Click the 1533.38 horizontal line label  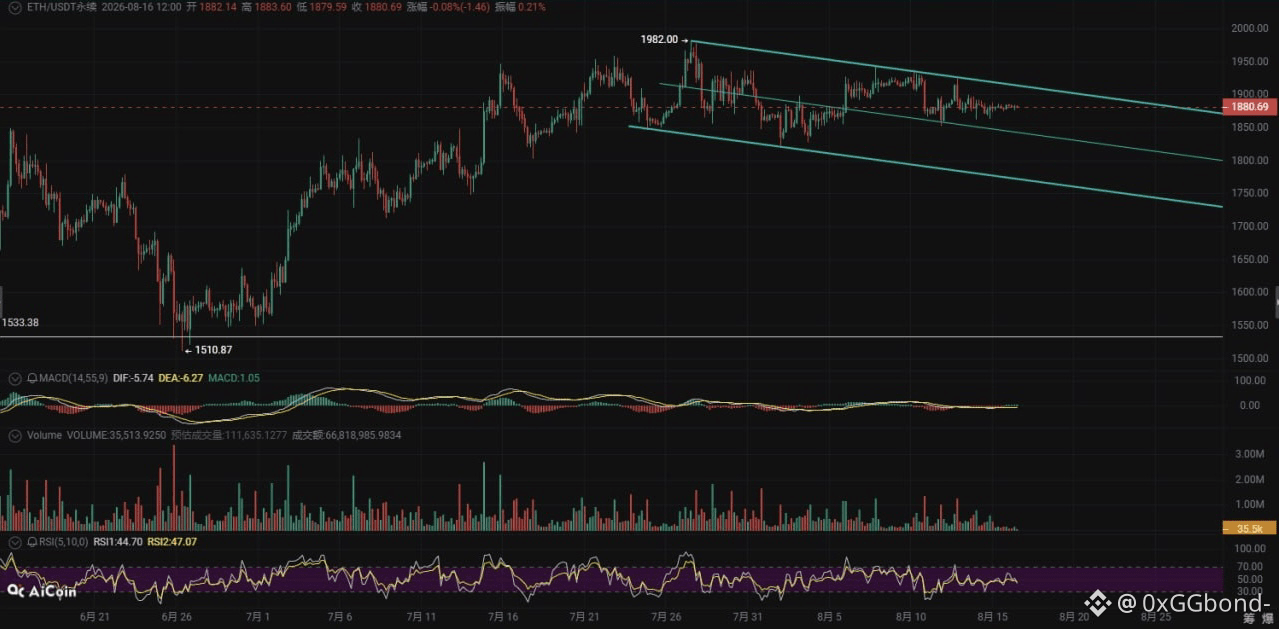click(20, 323)
